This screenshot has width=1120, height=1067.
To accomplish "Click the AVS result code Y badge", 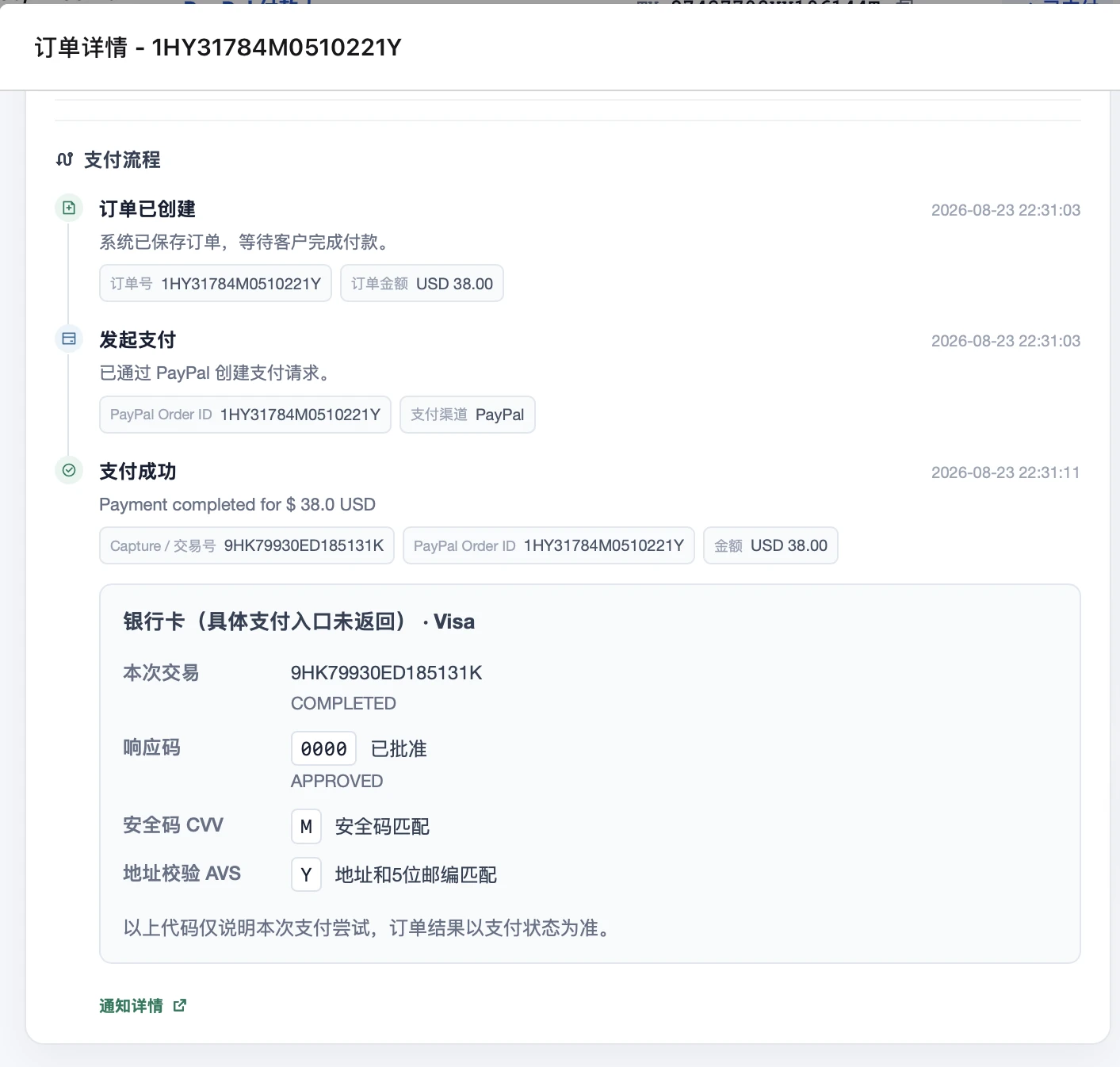I will (306, 874).
